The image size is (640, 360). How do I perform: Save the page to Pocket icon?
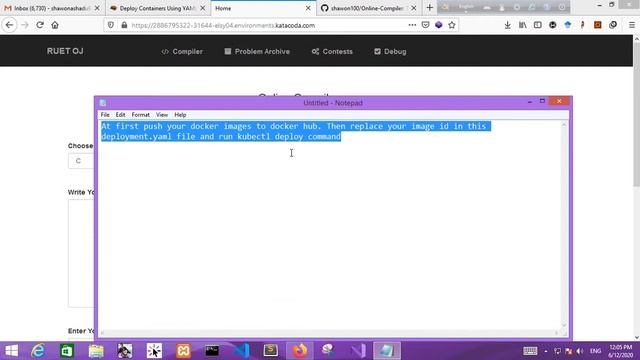[425, 25]
